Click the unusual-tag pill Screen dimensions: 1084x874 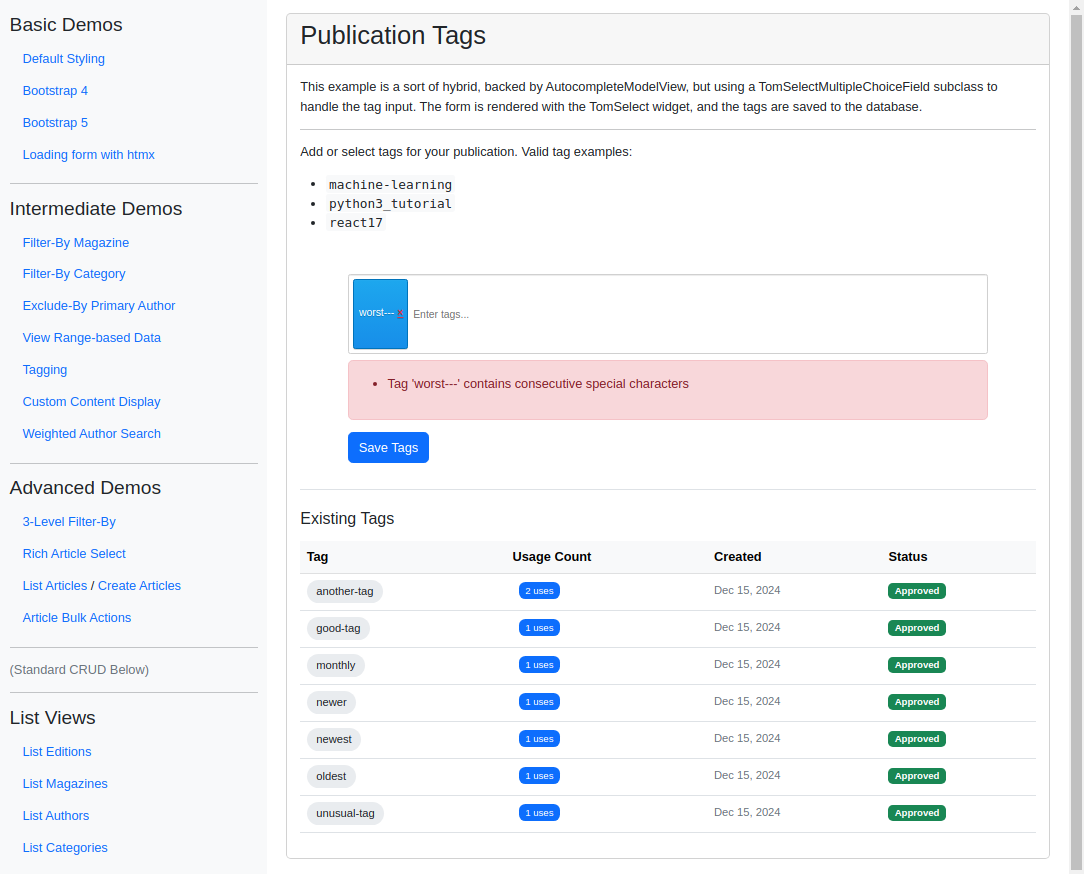345,813
